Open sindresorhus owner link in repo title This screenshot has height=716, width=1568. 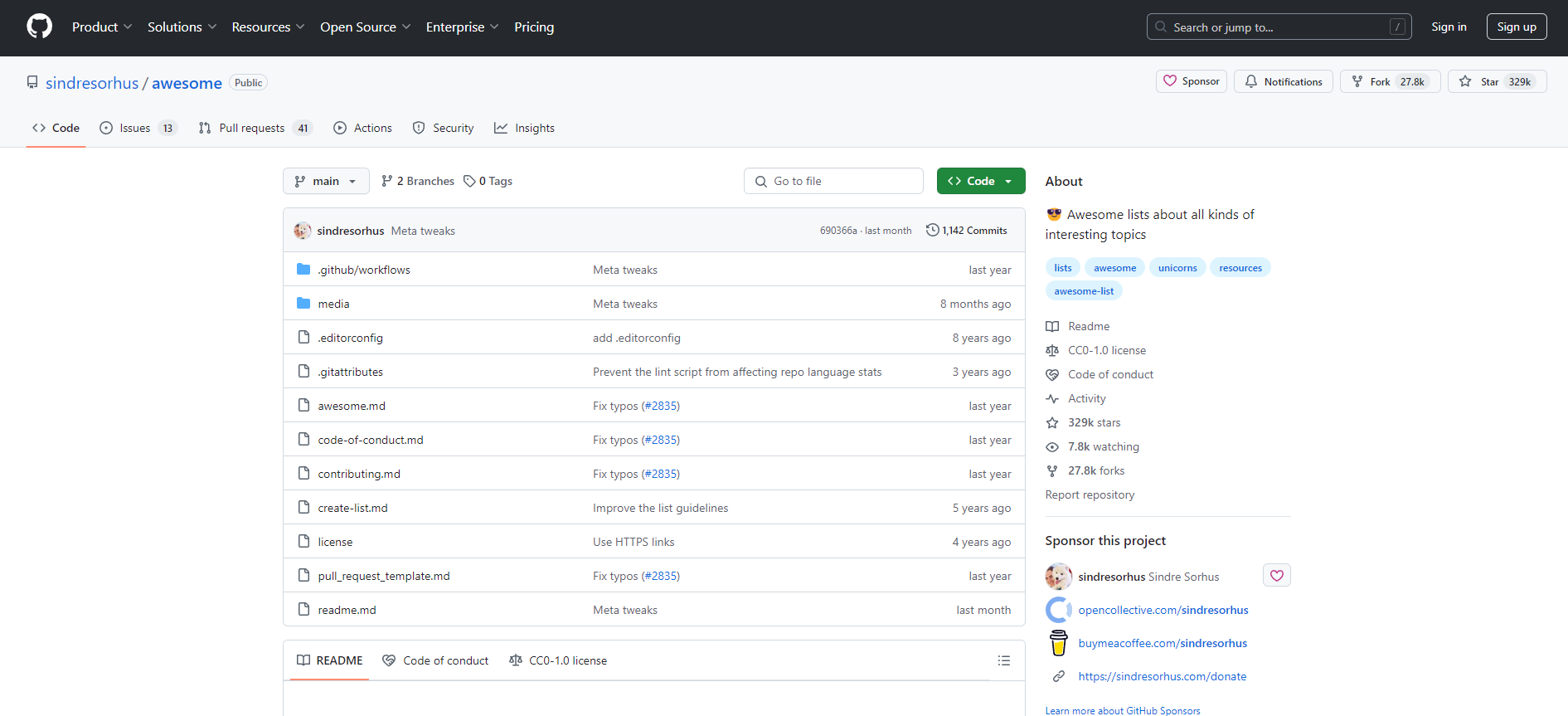pyautogui.click(x=92, y=83)
